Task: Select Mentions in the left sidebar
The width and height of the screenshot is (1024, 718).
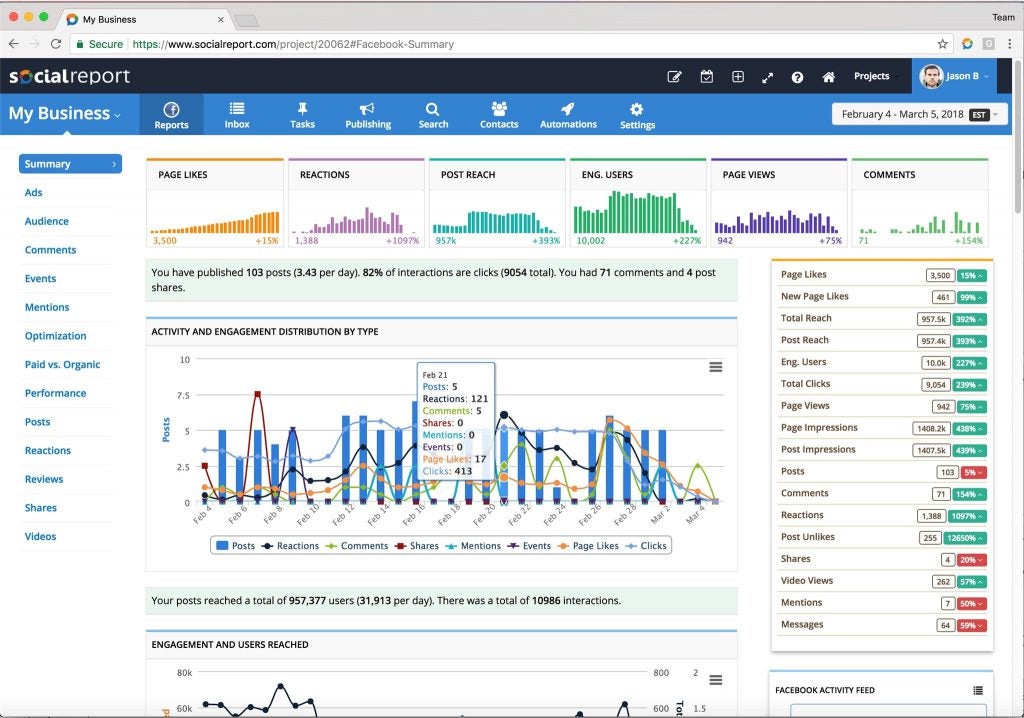Action: 47,306
